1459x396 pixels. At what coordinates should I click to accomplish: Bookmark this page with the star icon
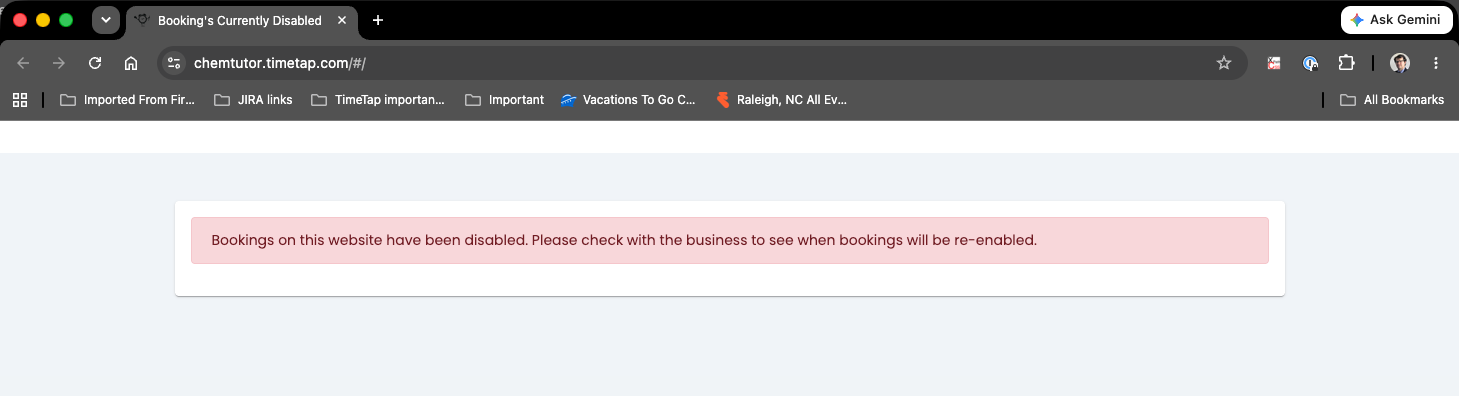tap(1224, 63)
